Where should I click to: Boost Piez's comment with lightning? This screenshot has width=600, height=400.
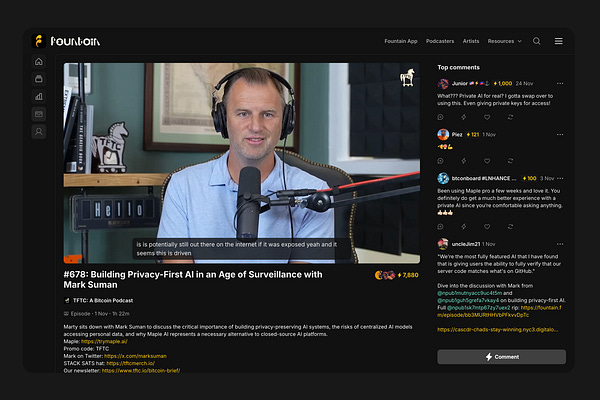(x=464, y=161)
